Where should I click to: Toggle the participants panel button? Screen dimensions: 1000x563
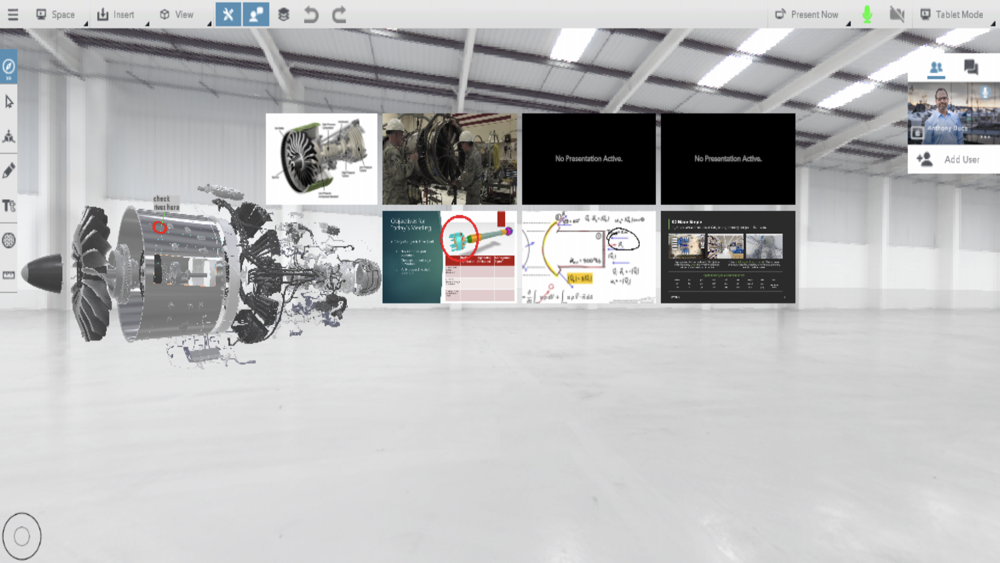point(256,14)
